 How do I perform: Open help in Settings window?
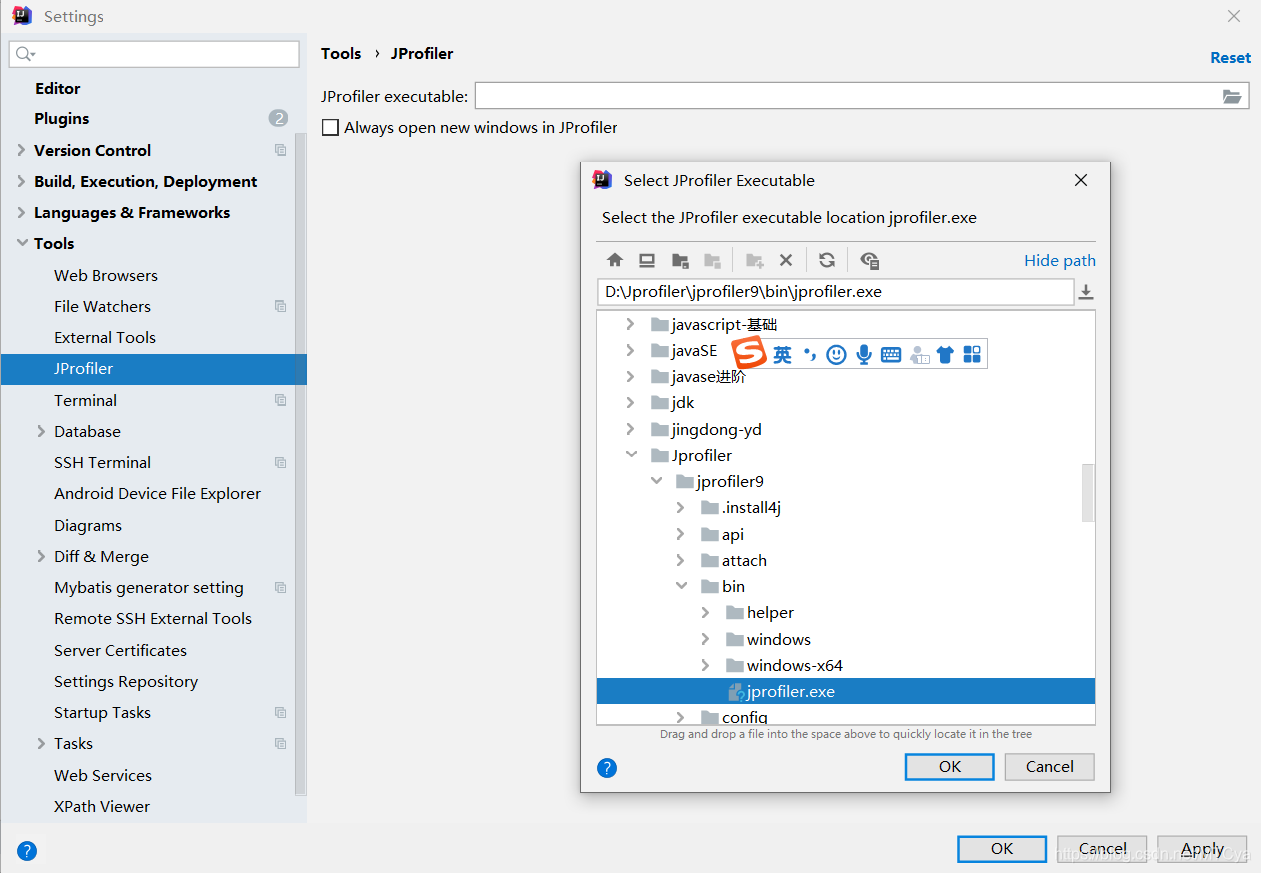pos(27,851)
